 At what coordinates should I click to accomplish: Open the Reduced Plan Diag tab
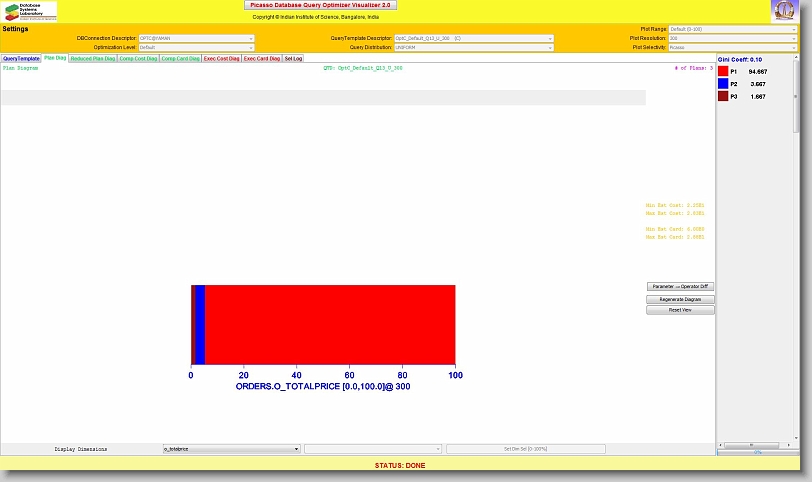click(92, 59)
